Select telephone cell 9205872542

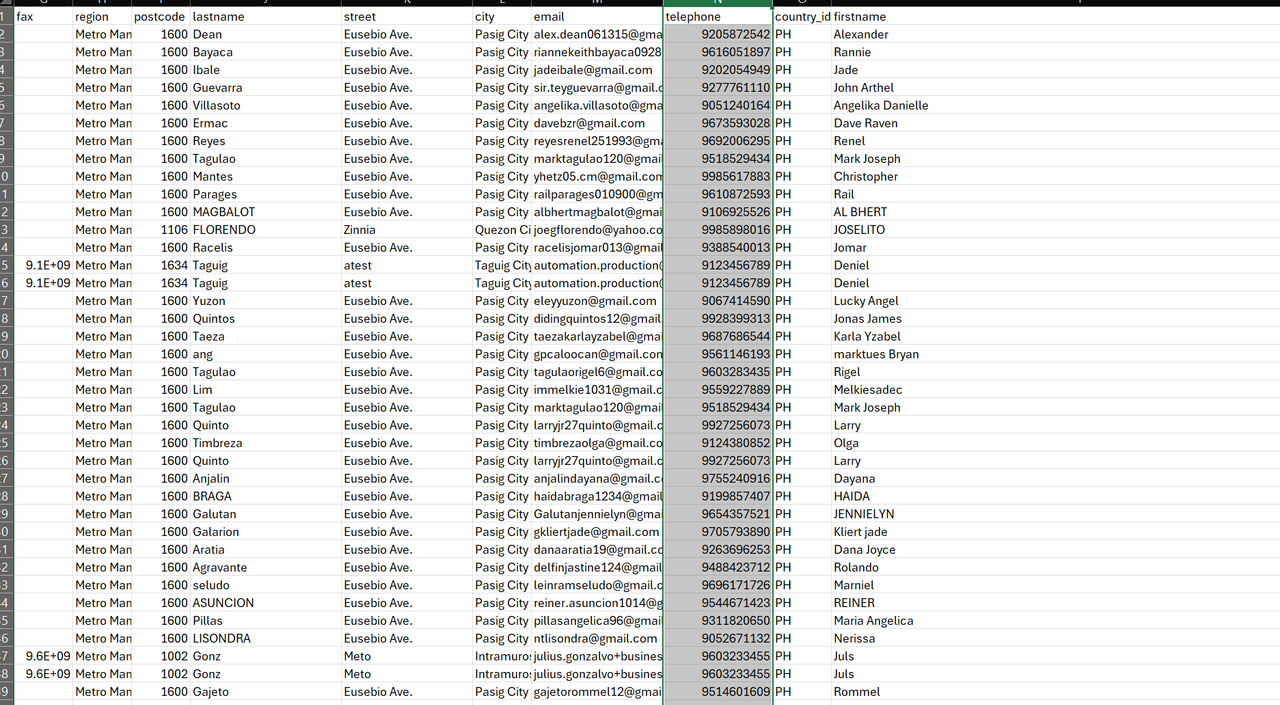pyautogui.click(x=718, y=34)
